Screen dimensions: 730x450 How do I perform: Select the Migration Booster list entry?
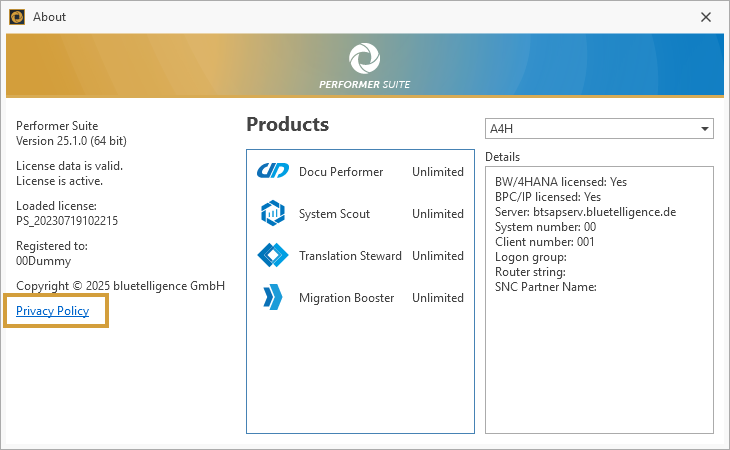(346, 298)
